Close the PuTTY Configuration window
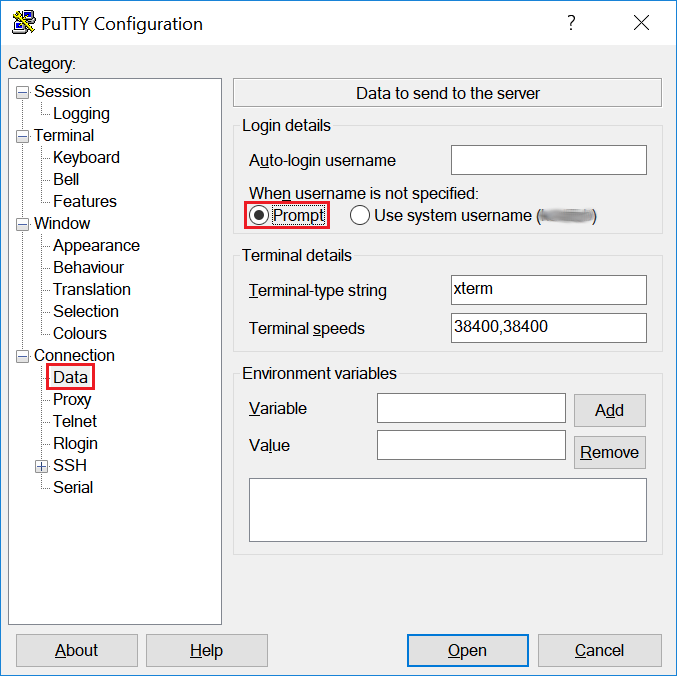 (x=640, y=23)
